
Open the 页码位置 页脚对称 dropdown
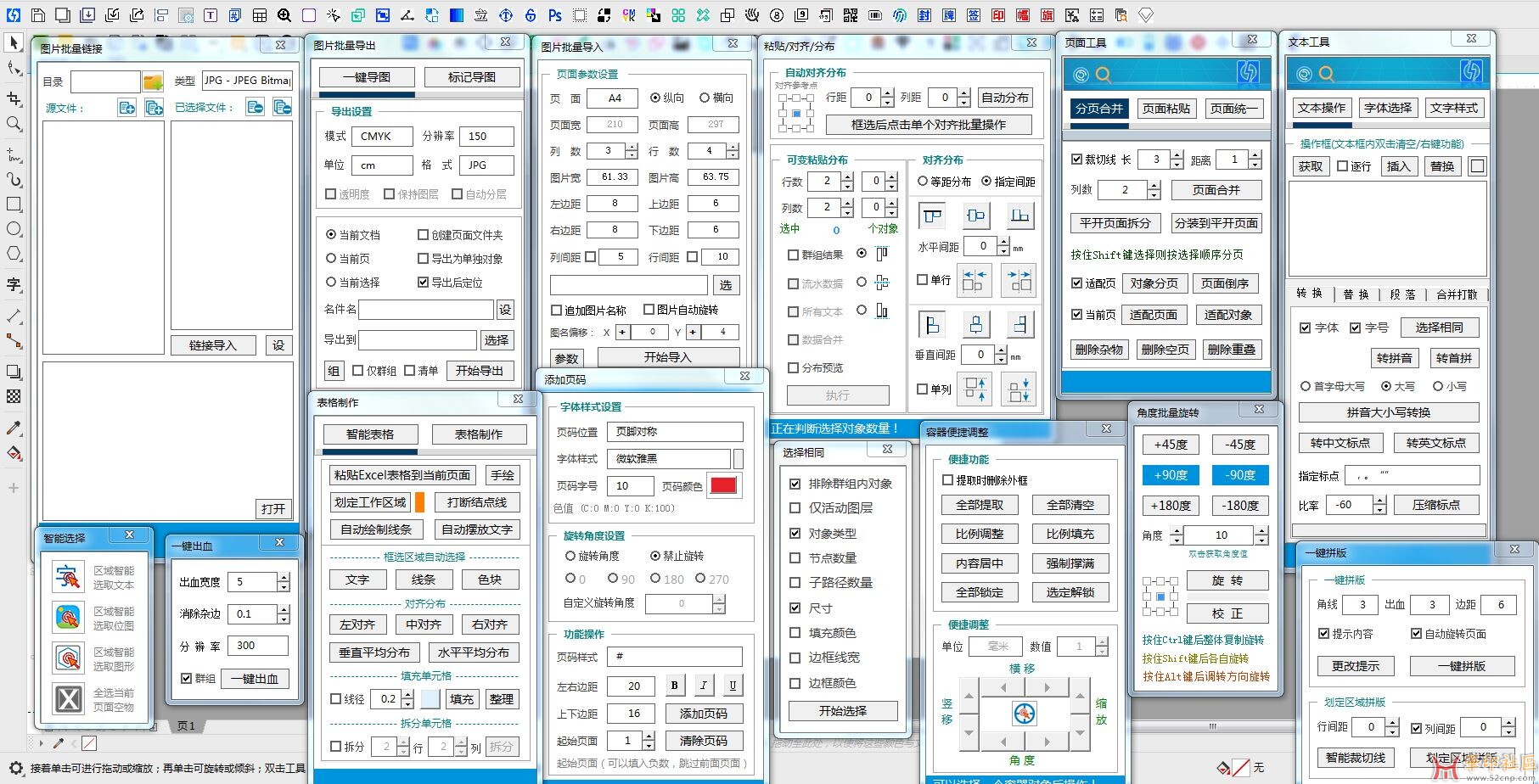(x=674, y=432)
